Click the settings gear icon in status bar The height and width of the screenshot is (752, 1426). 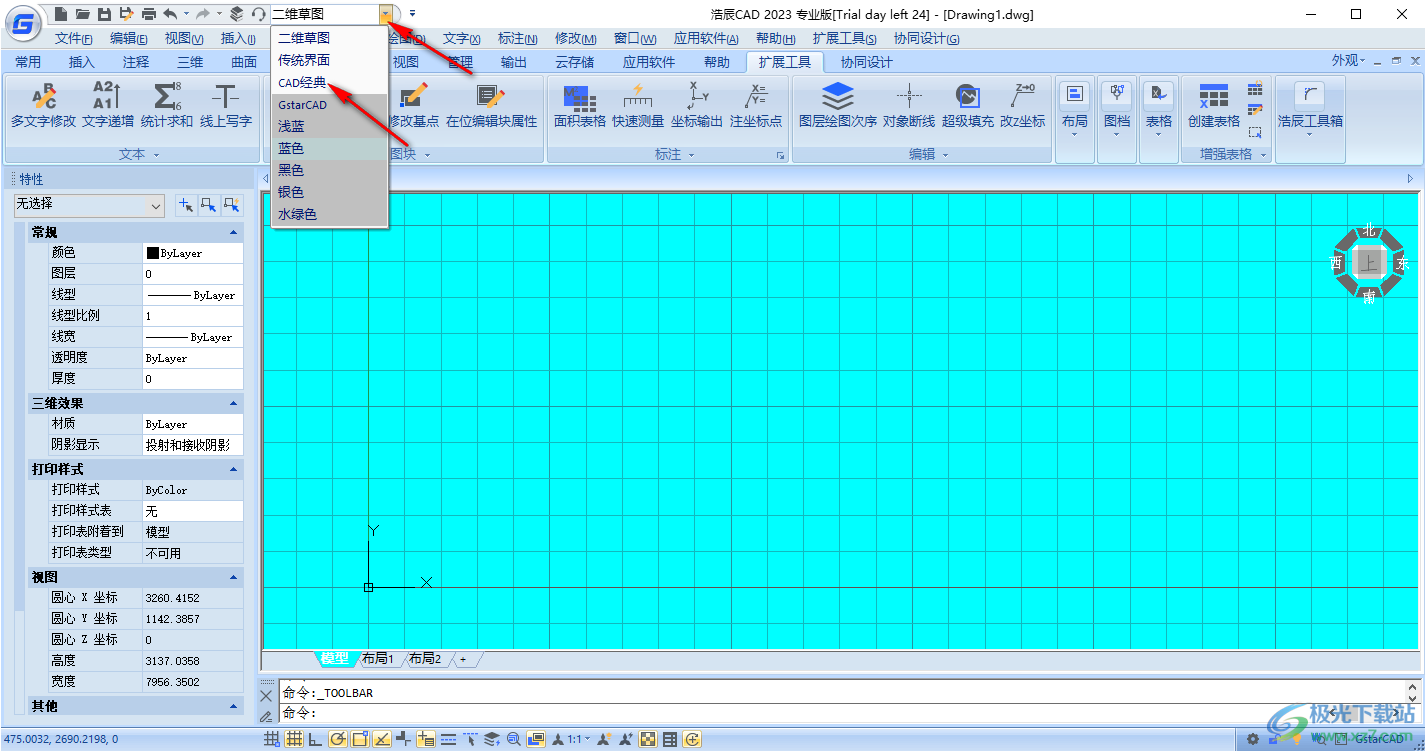click(x=1252, y=740)
